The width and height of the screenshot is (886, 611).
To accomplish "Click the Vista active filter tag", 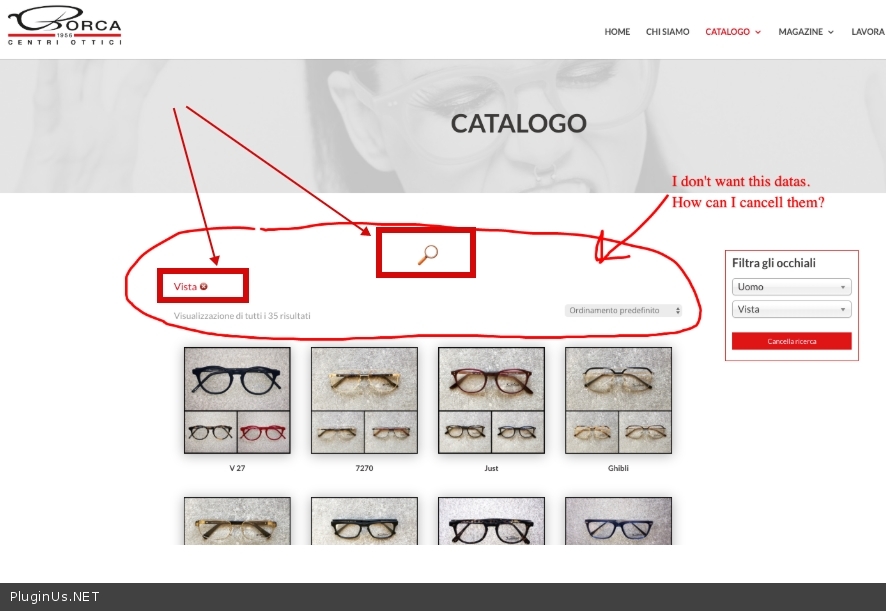I will coord(185,287).
